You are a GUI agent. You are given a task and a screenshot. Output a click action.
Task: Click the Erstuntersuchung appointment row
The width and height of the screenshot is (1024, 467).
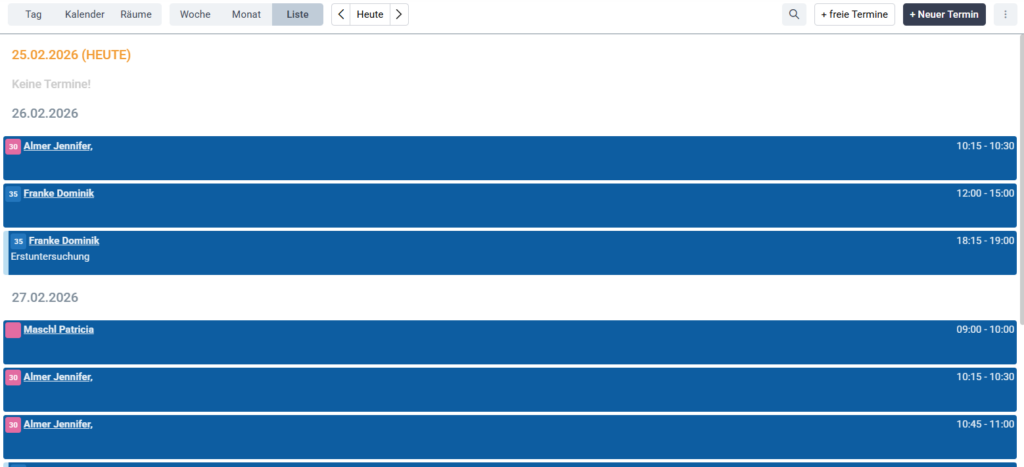(x=500, y=258)
